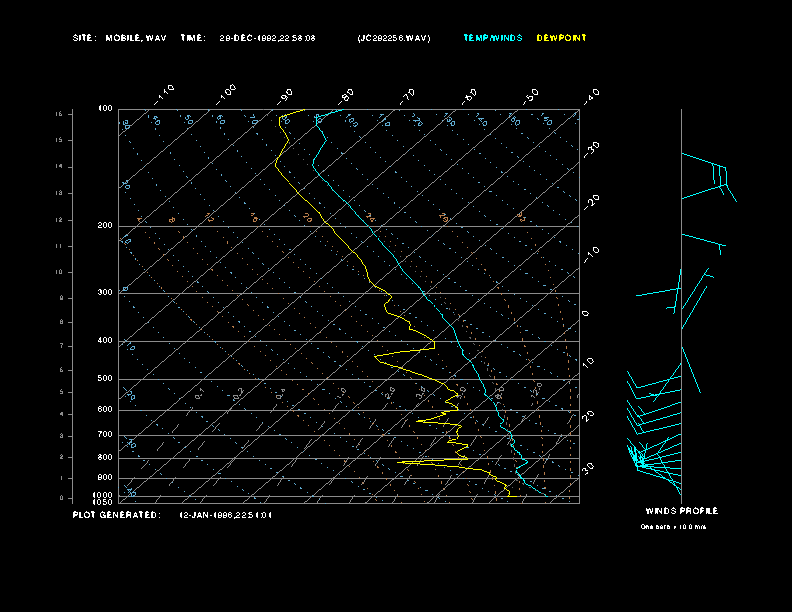Viewport: 792px width, 612px height.
Task: Click the 200 pressure level label
Action: point(105,226)
